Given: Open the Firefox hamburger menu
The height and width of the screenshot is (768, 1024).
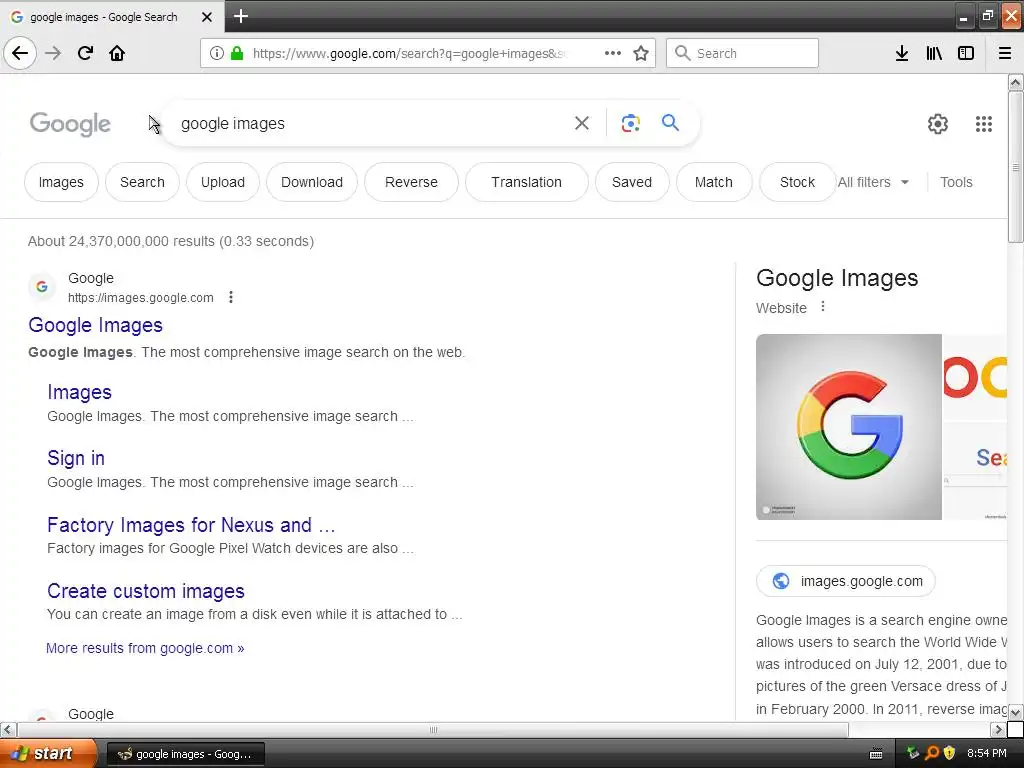Looking at the screenshot, I should pos(1005,53).
